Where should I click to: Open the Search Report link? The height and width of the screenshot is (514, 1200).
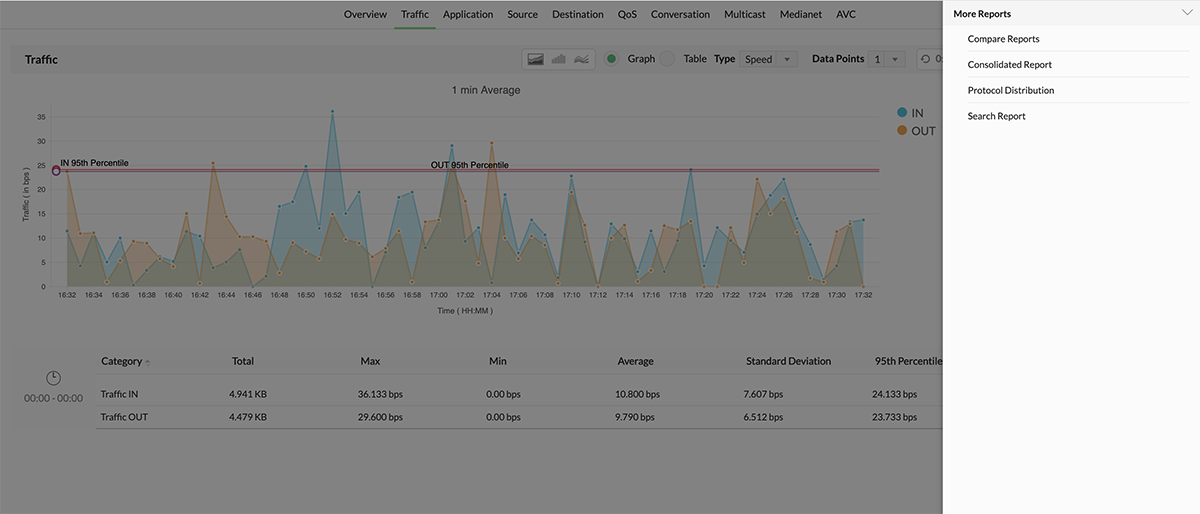[996, 116]
